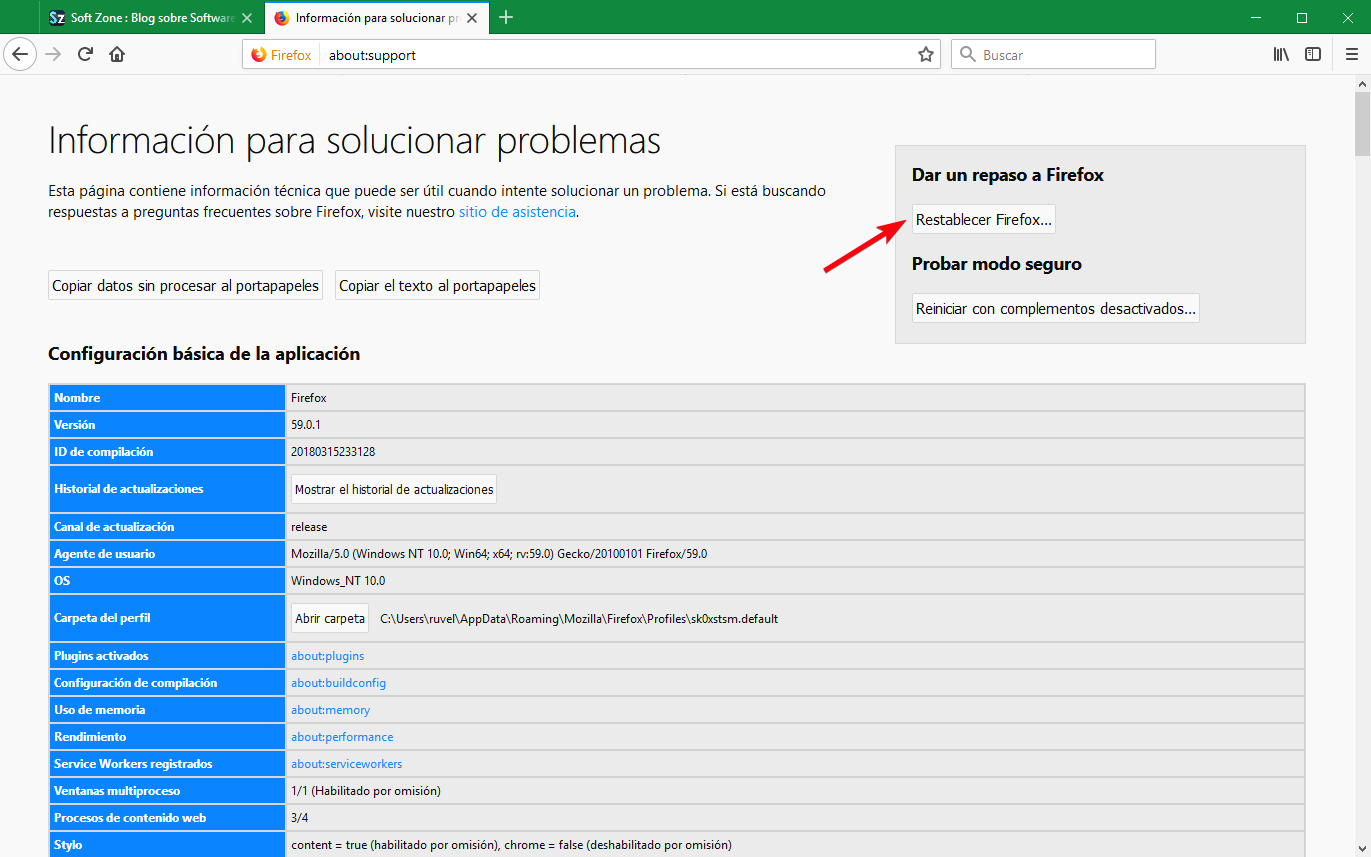Minimize the Firefox window
This screenshot has height=857, width=1371.
point(1257,17)
